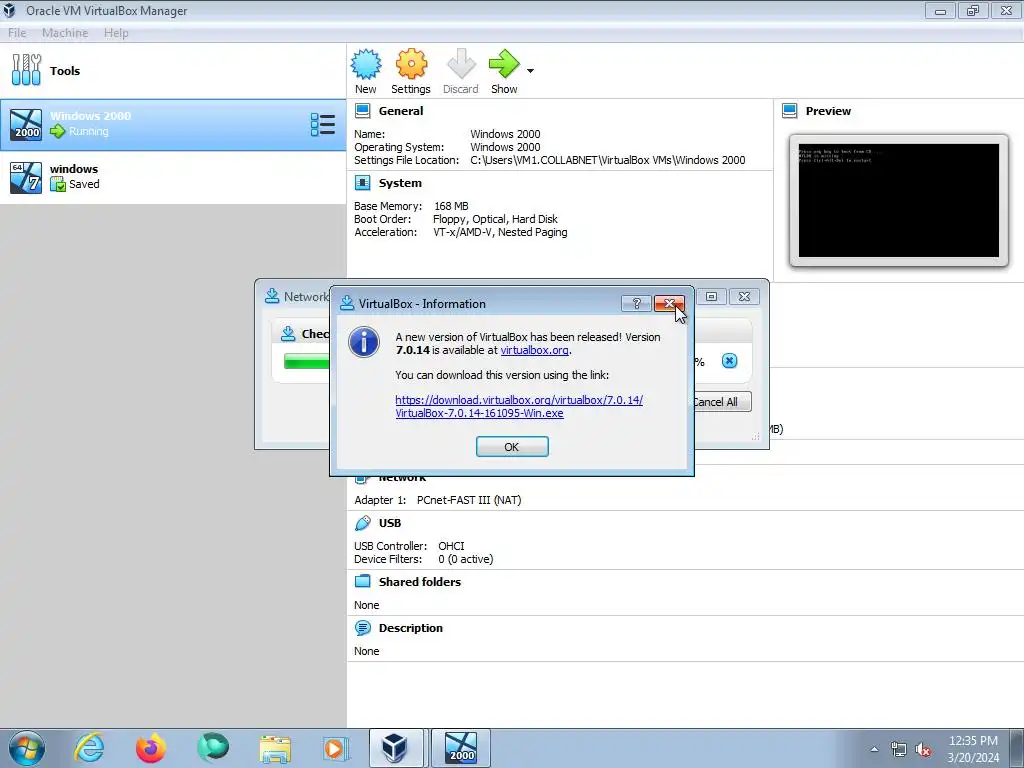Click the Settings File Location path text
The height and width of the screenshot is (768, 1024).
coord(607,160)
